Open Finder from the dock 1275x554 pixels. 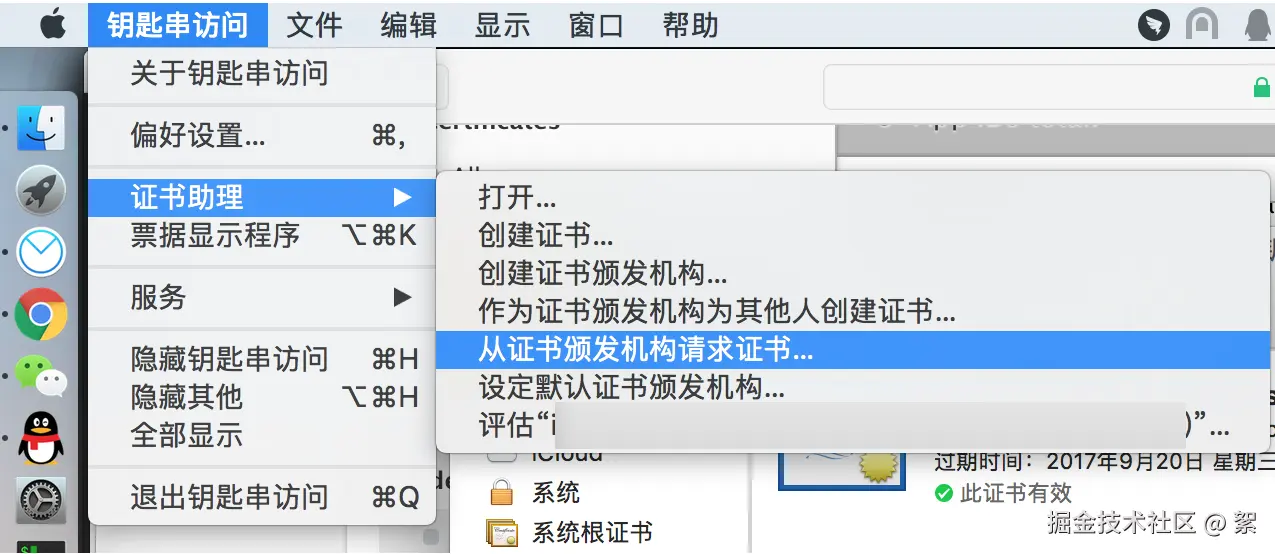41,129
